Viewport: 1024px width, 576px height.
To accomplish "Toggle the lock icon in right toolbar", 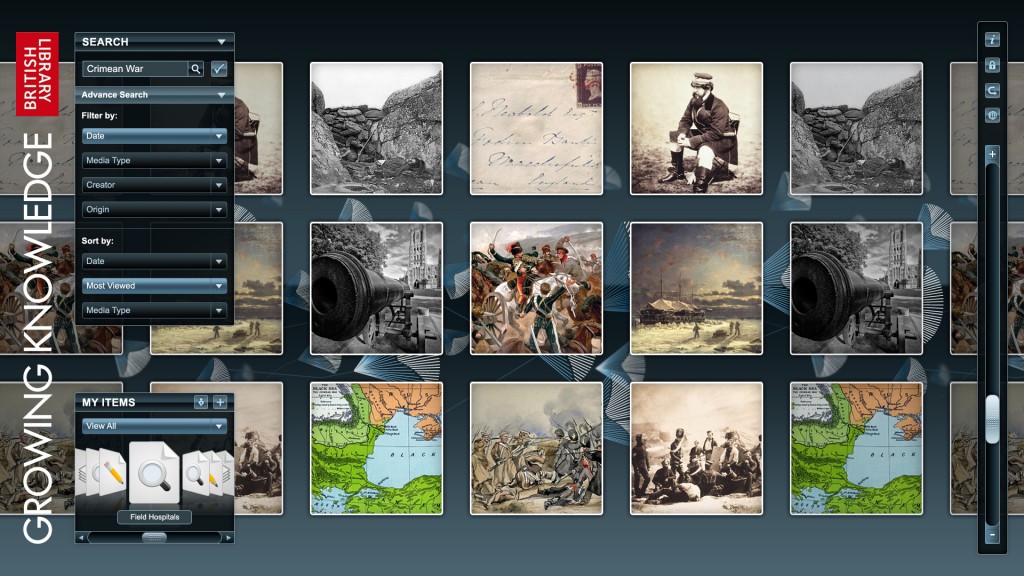I will pyautogui.click(x=992, y=65).
